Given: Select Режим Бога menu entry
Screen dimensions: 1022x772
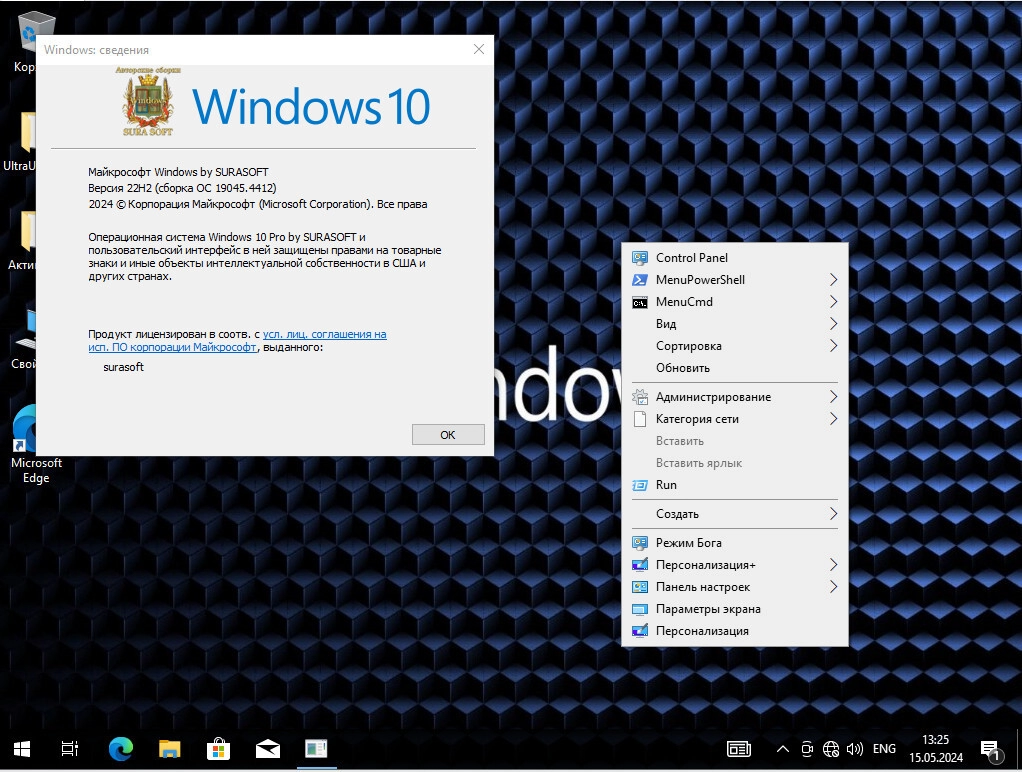Looking at the screenshot, I should 688,543.
